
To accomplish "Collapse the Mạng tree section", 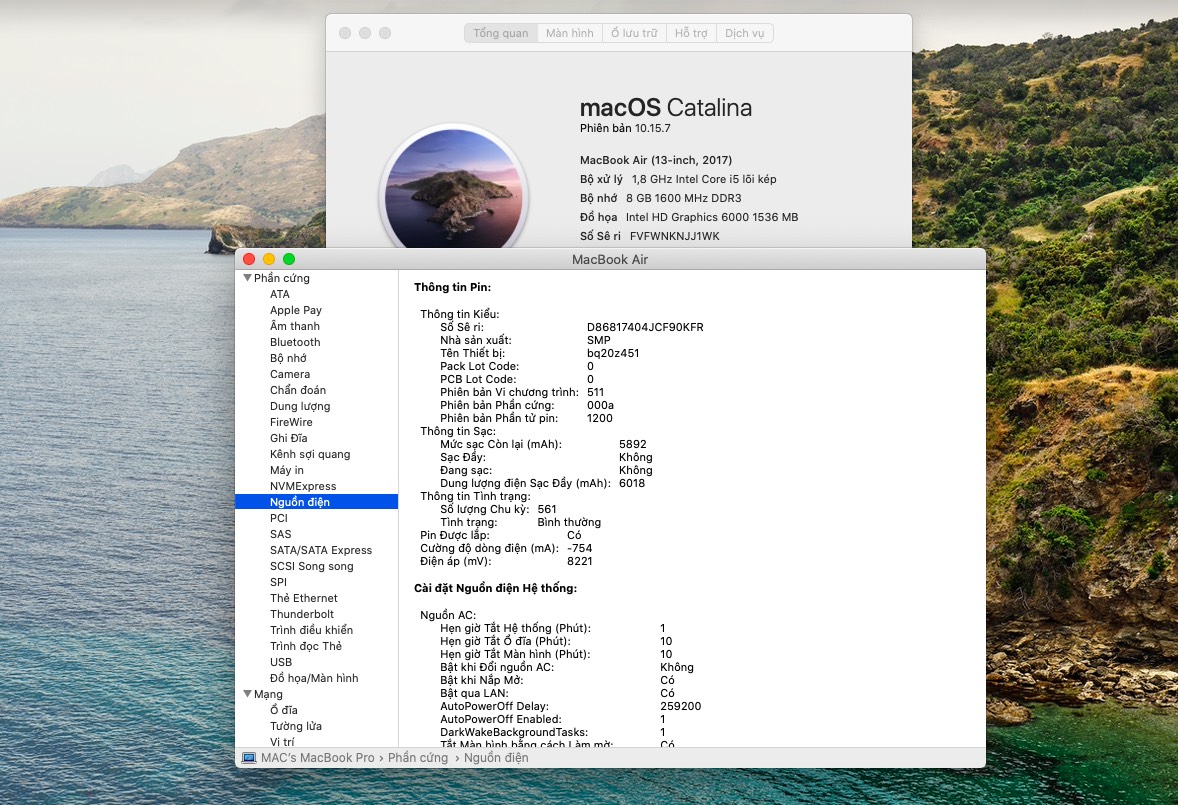I will (x=248, y=694).
